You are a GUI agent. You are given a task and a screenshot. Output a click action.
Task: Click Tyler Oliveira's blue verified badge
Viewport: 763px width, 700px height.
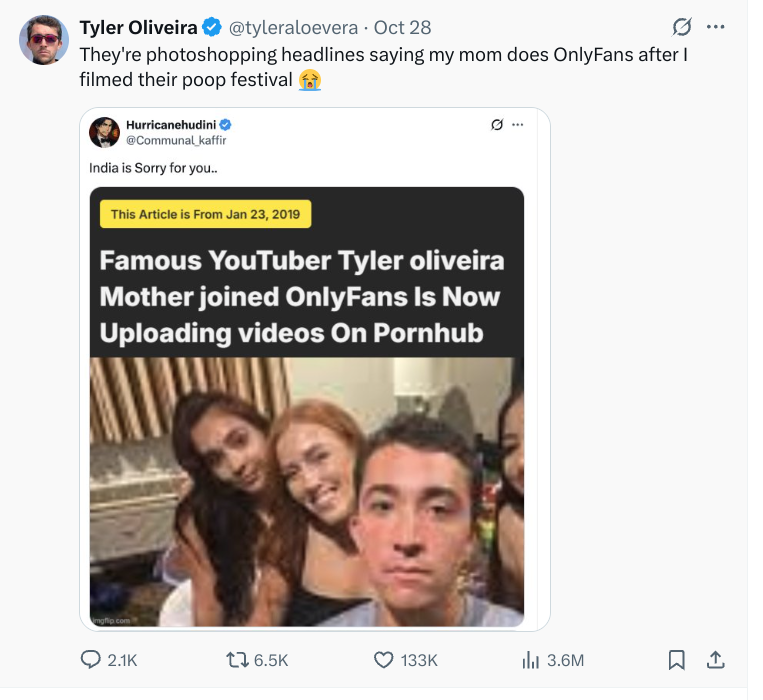coord(212,27)
